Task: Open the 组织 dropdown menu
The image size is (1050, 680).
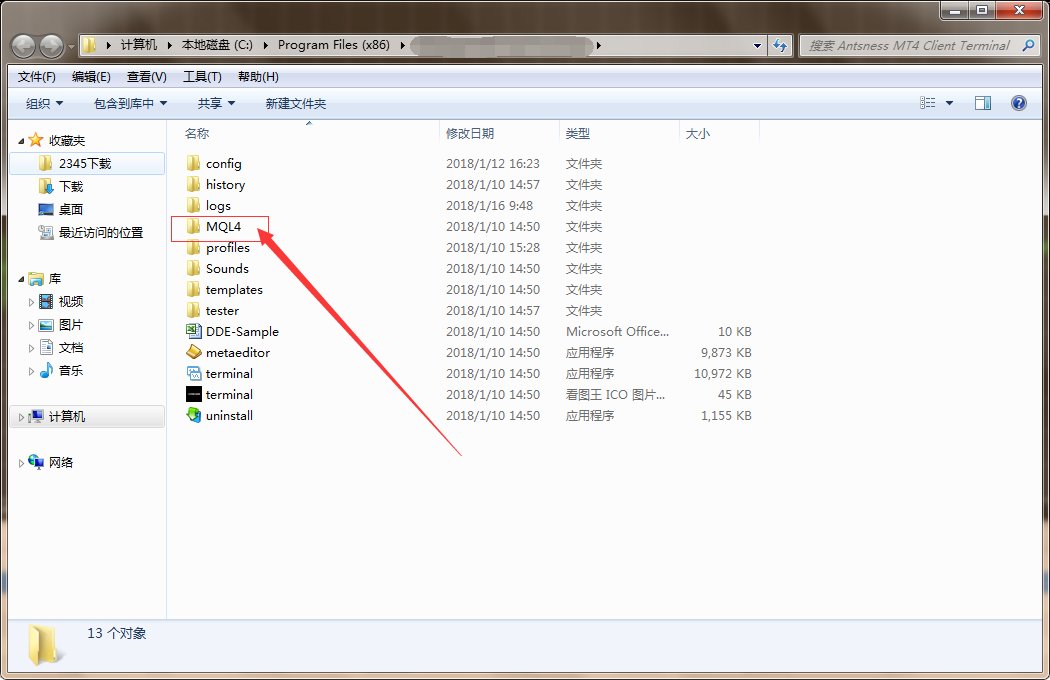Action: click(44, 103)
